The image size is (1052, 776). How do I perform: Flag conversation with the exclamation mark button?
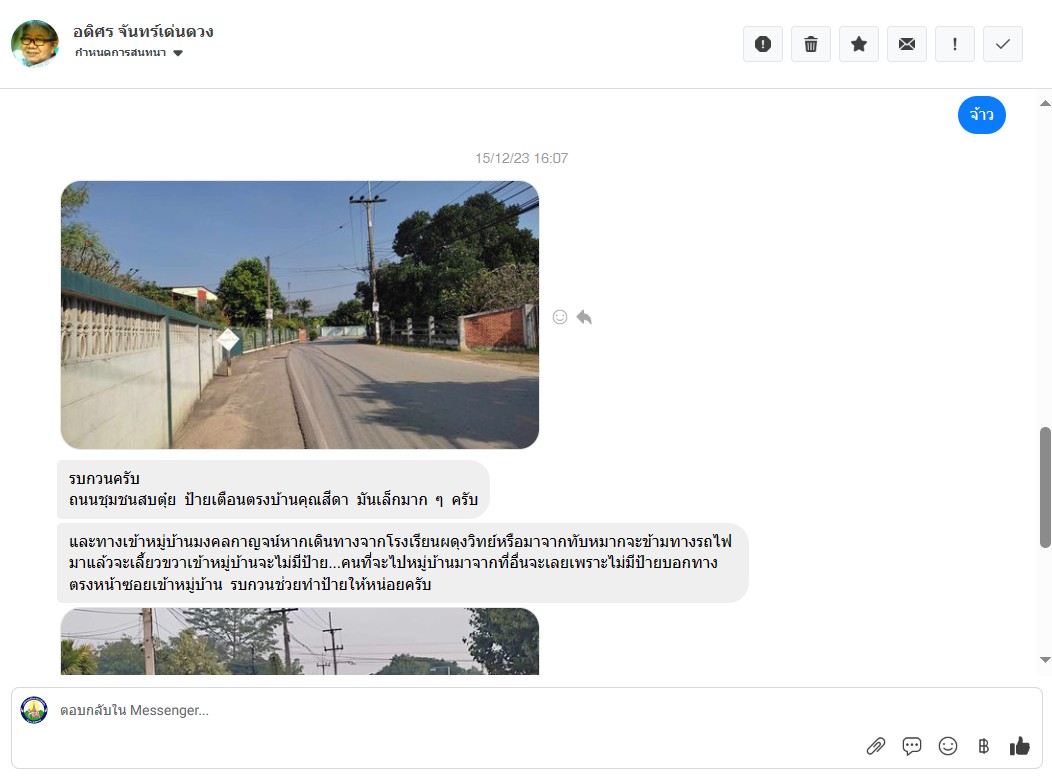[x=955, y=44]
